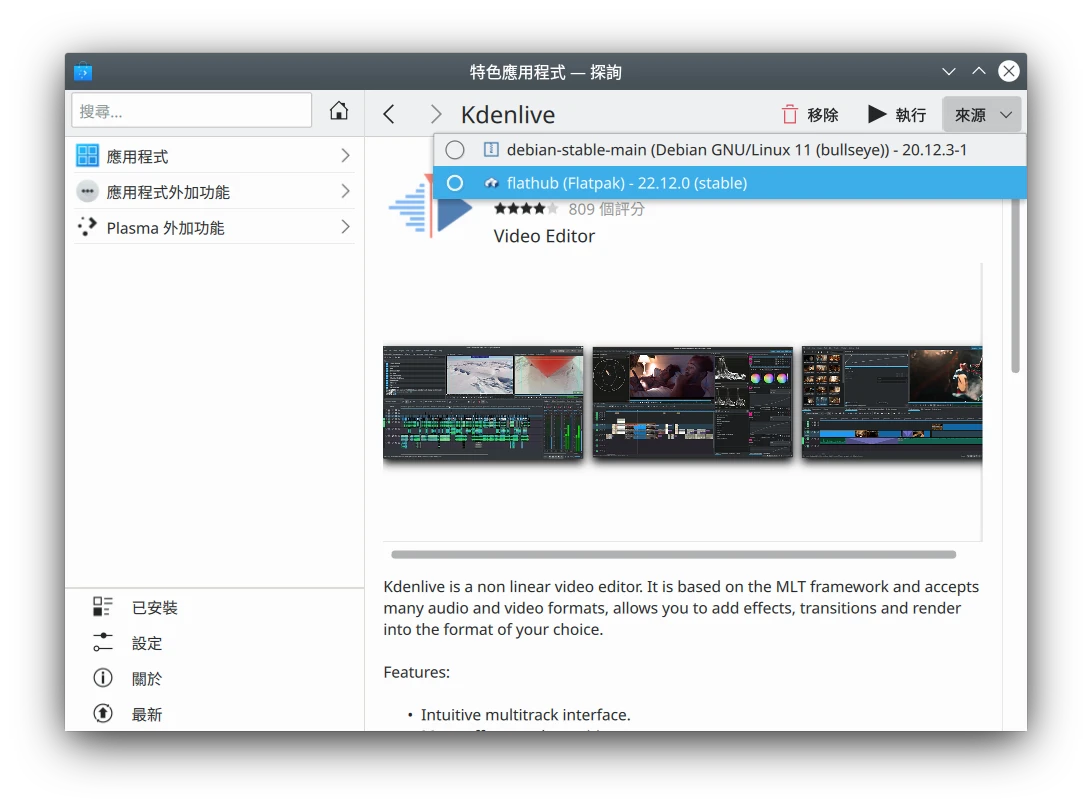Open 關於 about page

[146, 679]
